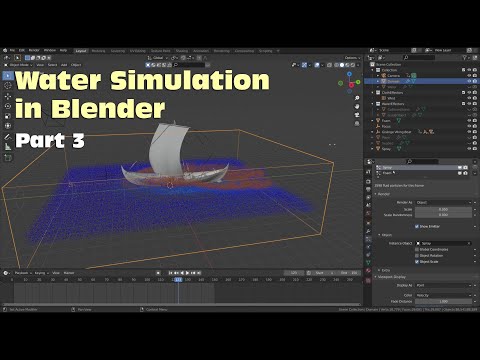Disable the Object Scale checkbox
This screenshot has height=360, width=480.
pos(417,262)
